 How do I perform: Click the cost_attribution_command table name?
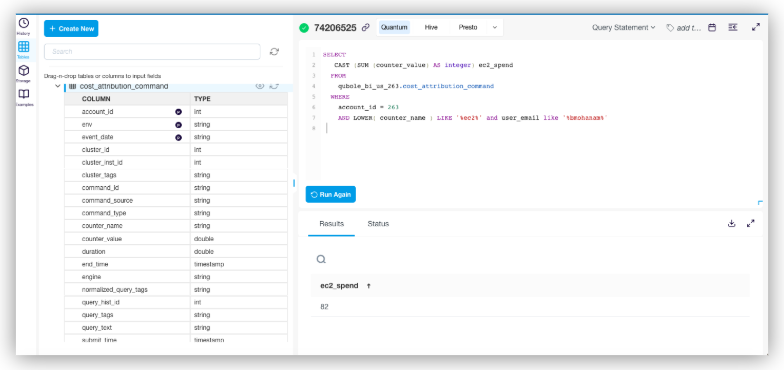click(124, 86)
